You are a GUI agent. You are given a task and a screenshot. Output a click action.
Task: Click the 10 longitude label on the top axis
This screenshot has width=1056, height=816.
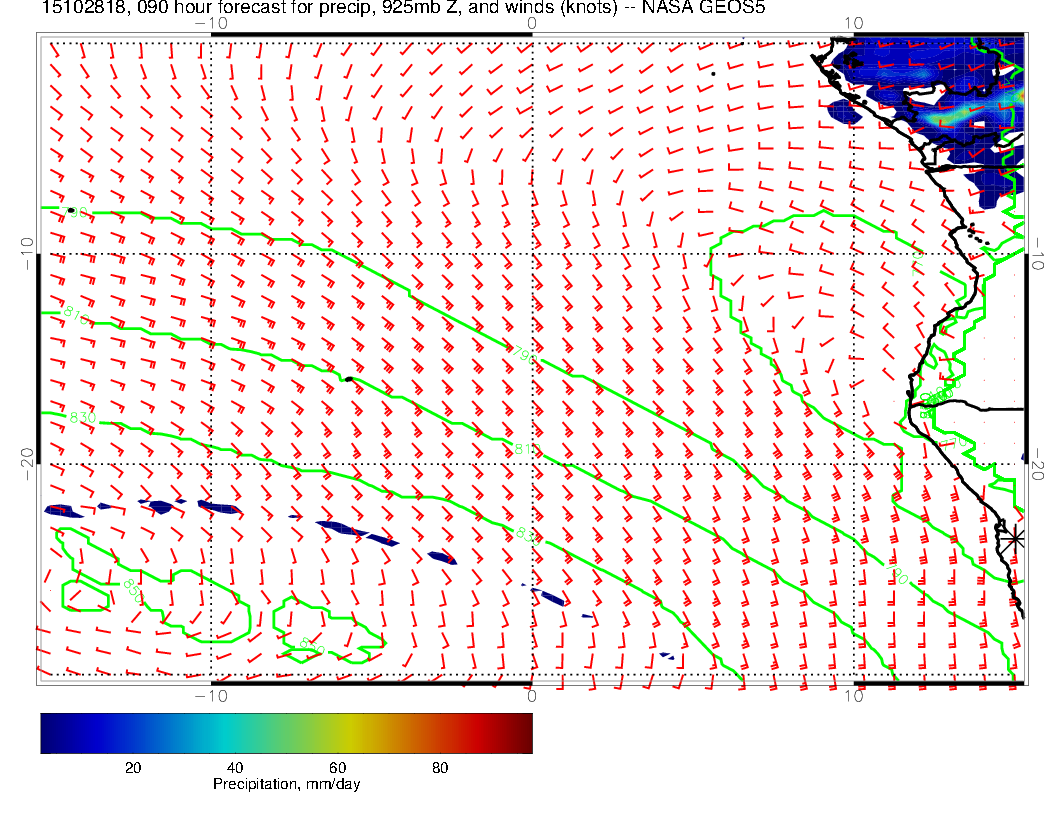click(852, 23)
